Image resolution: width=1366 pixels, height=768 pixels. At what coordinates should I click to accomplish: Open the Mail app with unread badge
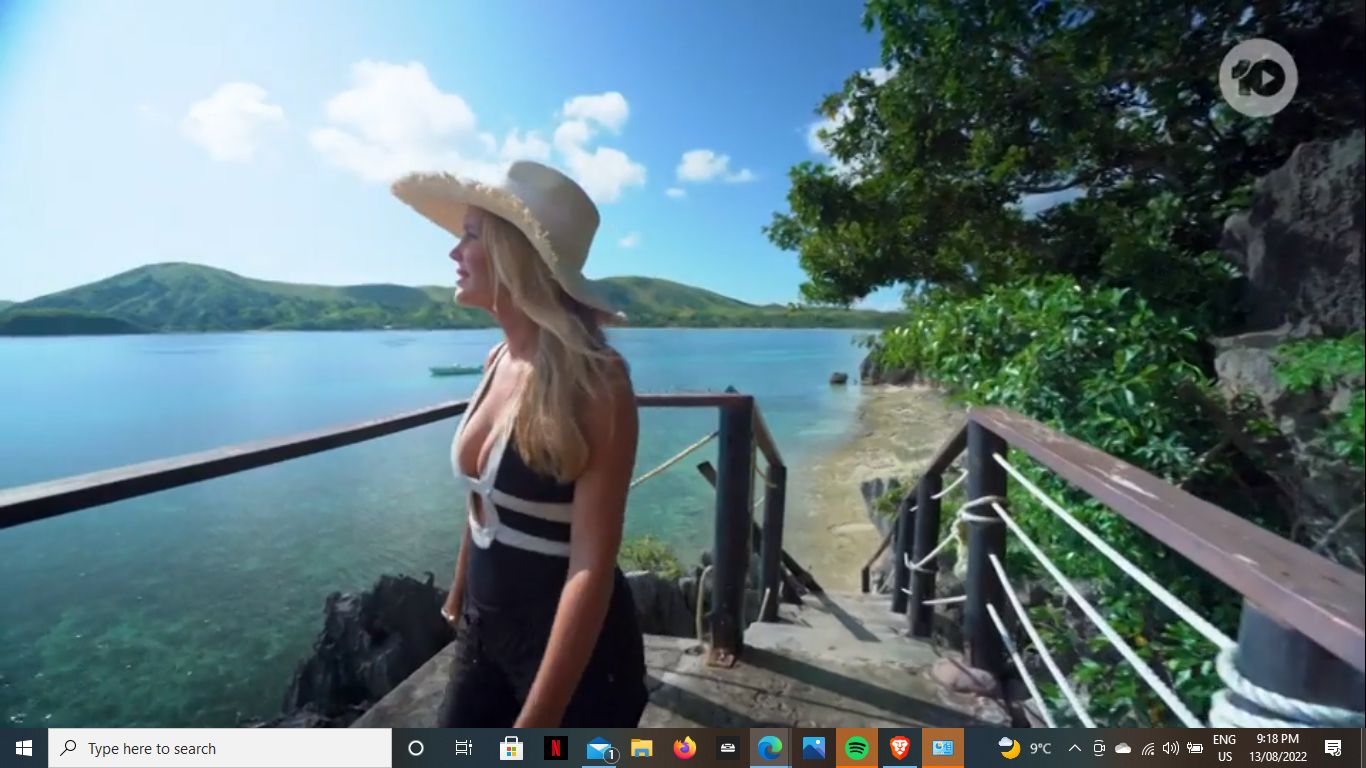coord(600,748)
